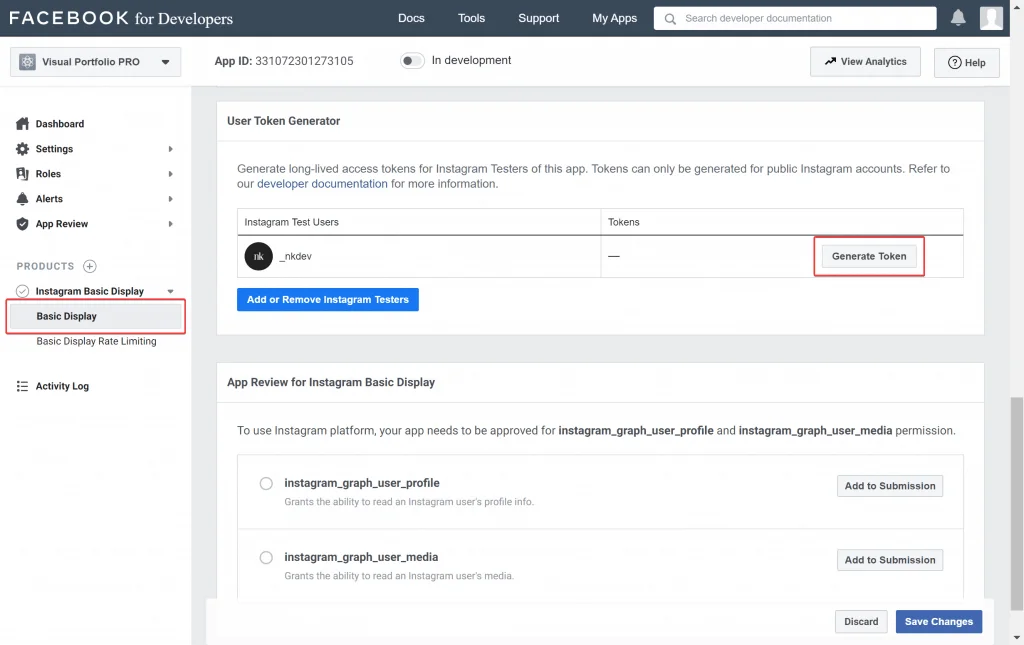Click the notifications bell icon
Image resolution: width=1024 pixels, height=645 pixels.
tap(957, 18)
